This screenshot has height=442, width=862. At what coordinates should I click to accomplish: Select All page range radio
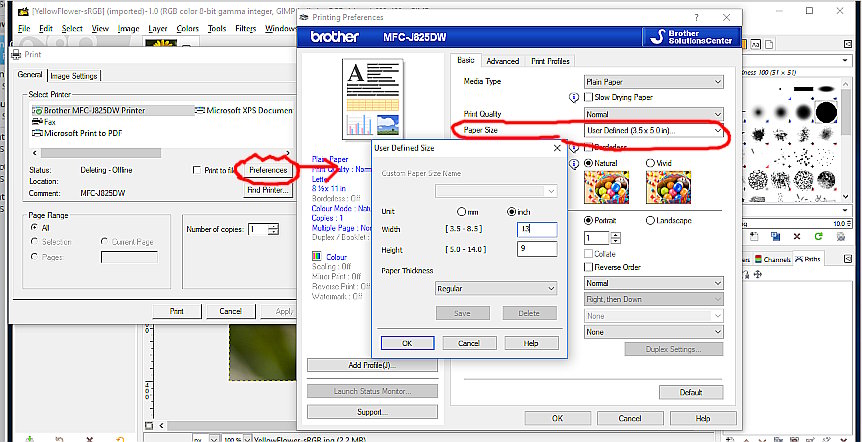pos(35,228)
